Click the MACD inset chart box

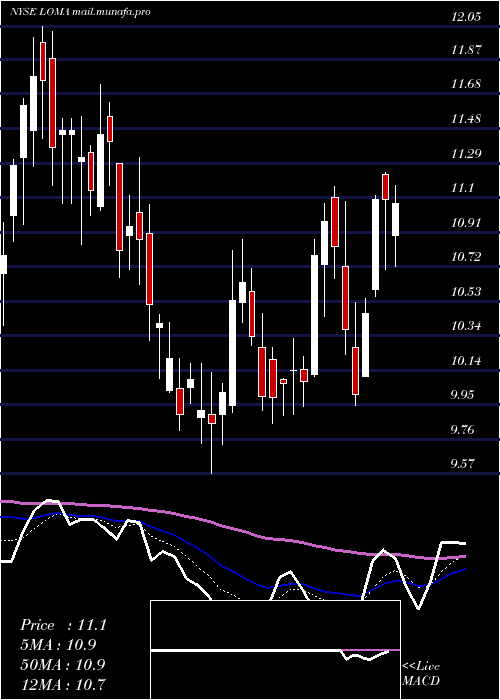tap(275, 650)
